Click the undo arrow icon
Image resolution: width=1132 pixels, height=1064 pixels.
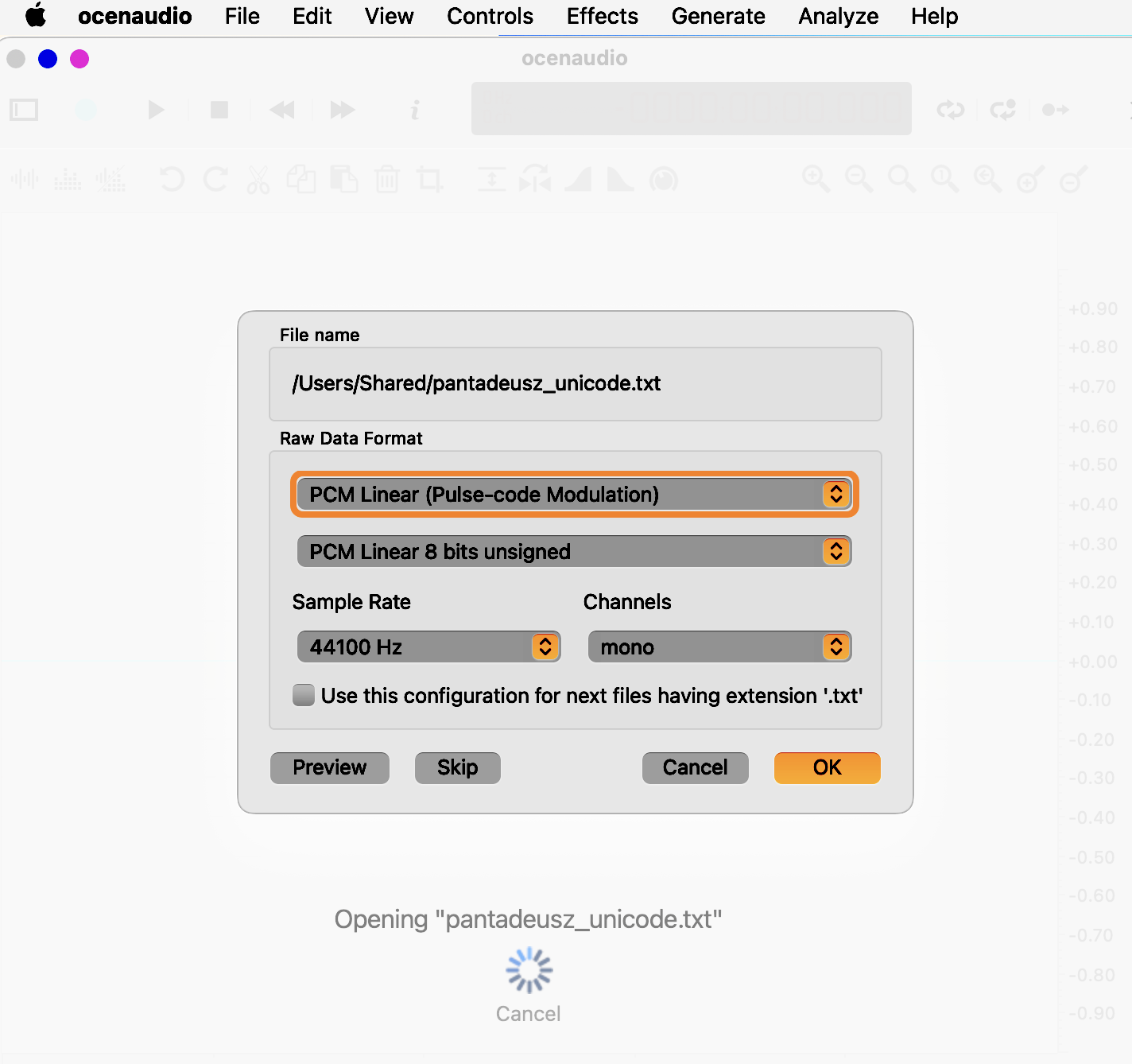tap(172, 180)
